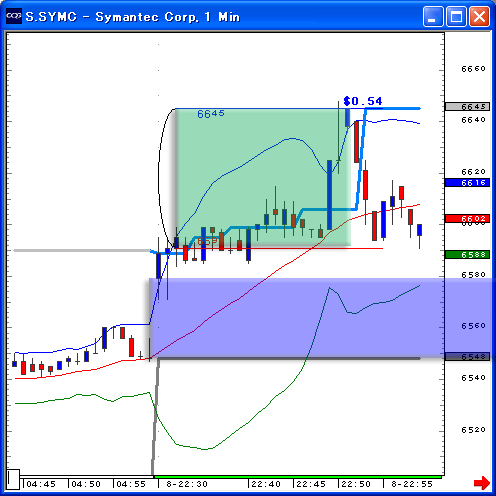The width and height of the screenshot is (496, 496).
Task: Click the 6540 price scale label
Action: [x=473, y=378]
